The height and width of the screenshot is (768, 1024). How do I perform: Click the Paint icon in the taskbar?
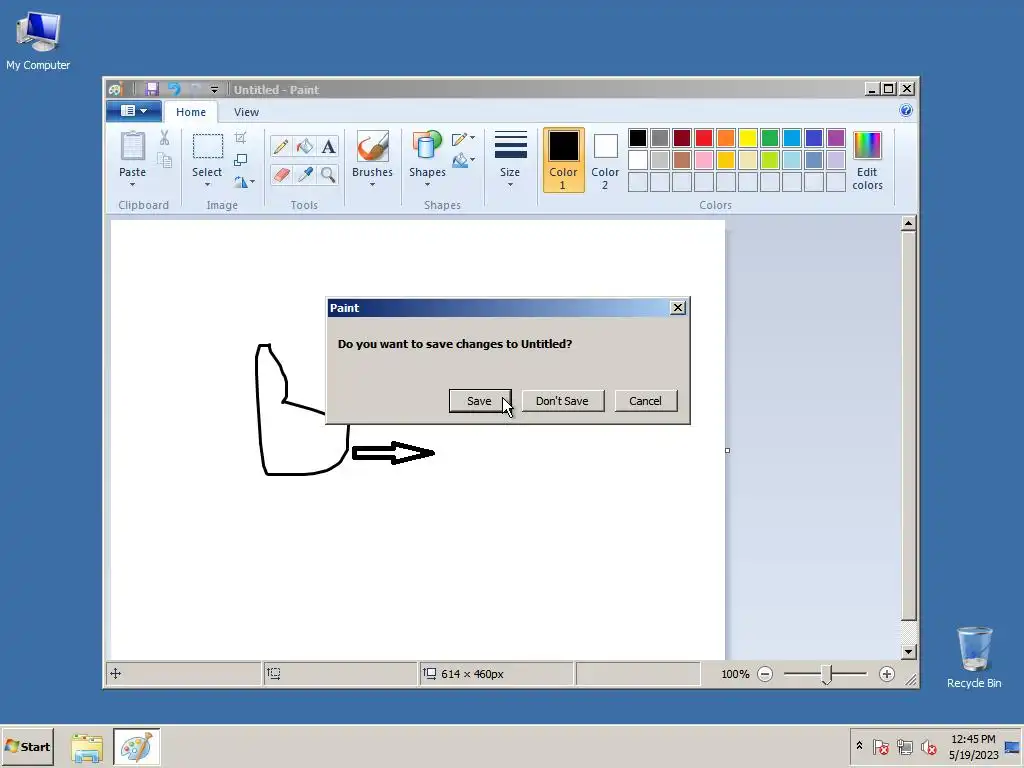(136, 747)
